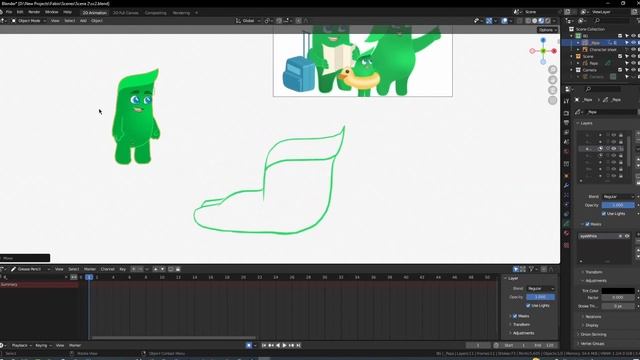
Task: Click the viewport gizmo red X axis
Action: click(x=554, y=51)
